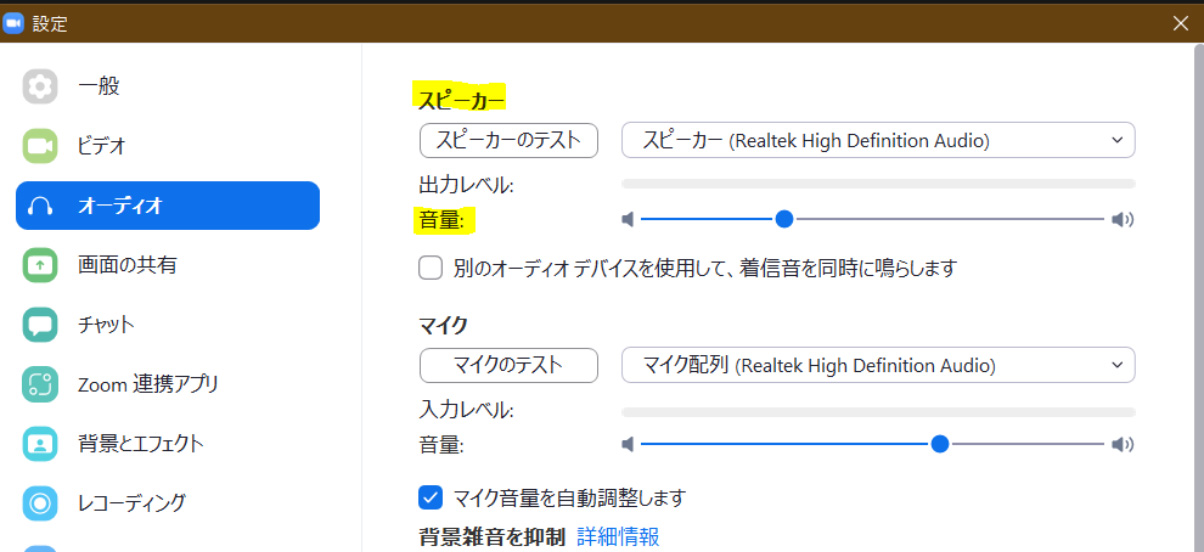Uncheck マイク音量を自動調整します checkbox

[431, 497]
